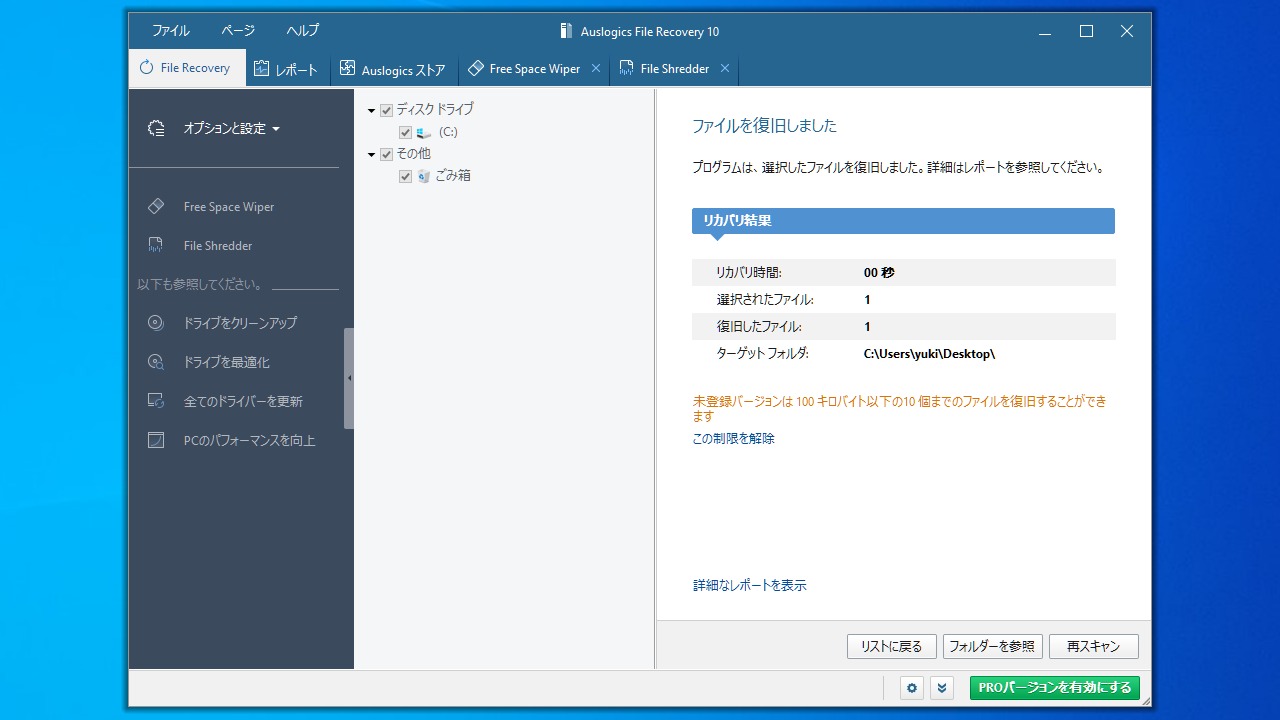Open the ファイル menu
This screenshot has height=720, width=1280.
tap(171, 31)
